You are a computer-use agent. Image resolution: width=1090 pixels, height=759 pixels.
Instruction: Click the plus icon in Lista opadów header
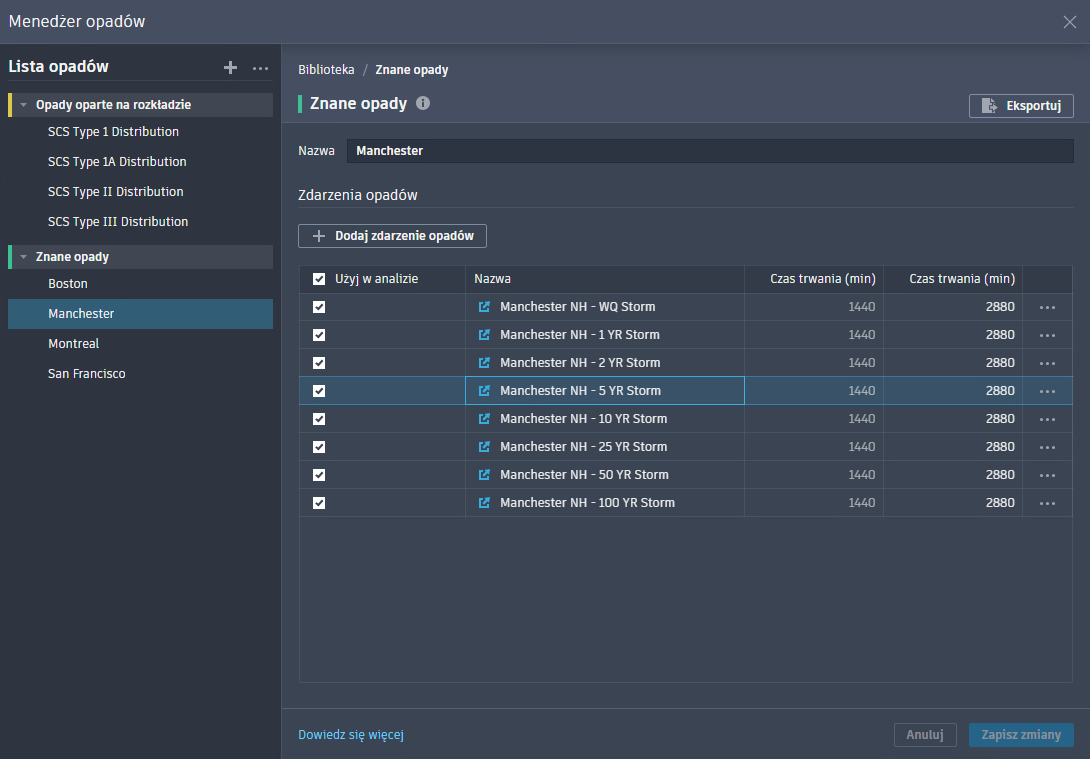[230, 67]
